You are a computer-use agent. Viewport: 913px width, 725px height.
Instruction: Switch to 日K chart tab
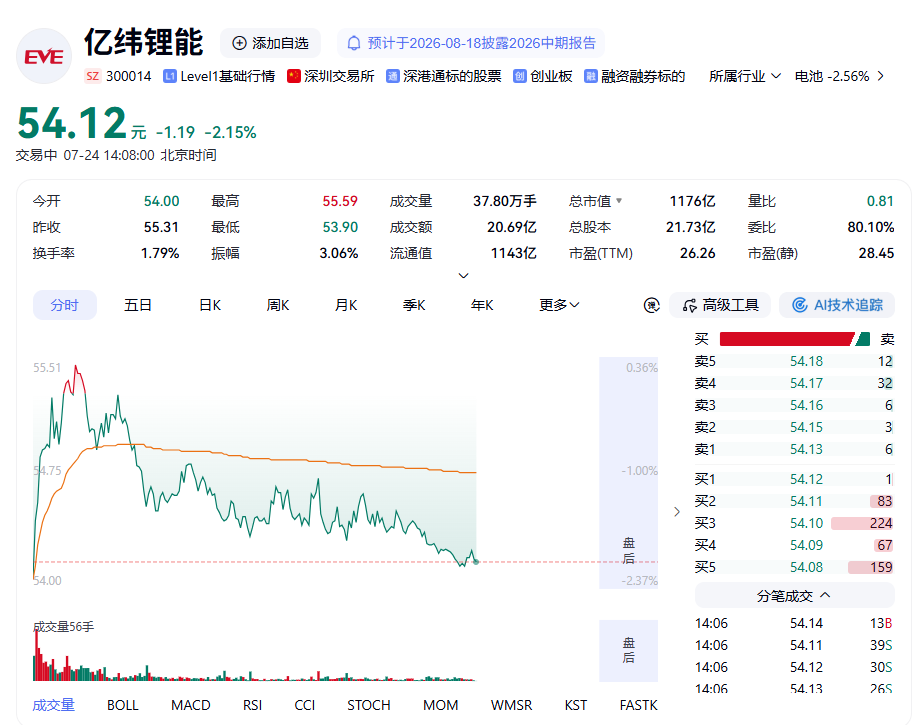[210, 305]
